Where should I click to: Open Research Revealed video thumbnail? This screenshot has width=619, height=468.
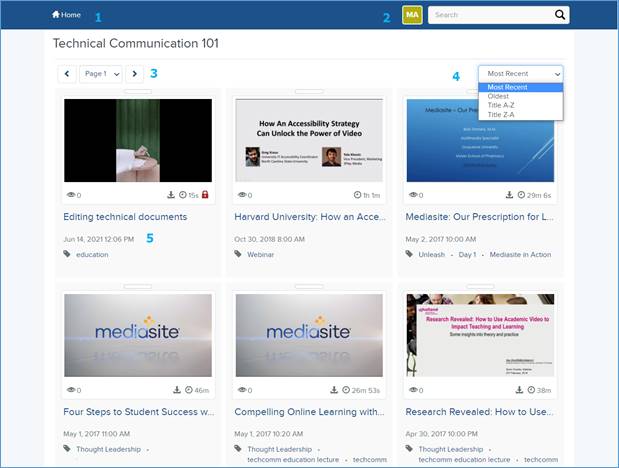click(480, 335)
